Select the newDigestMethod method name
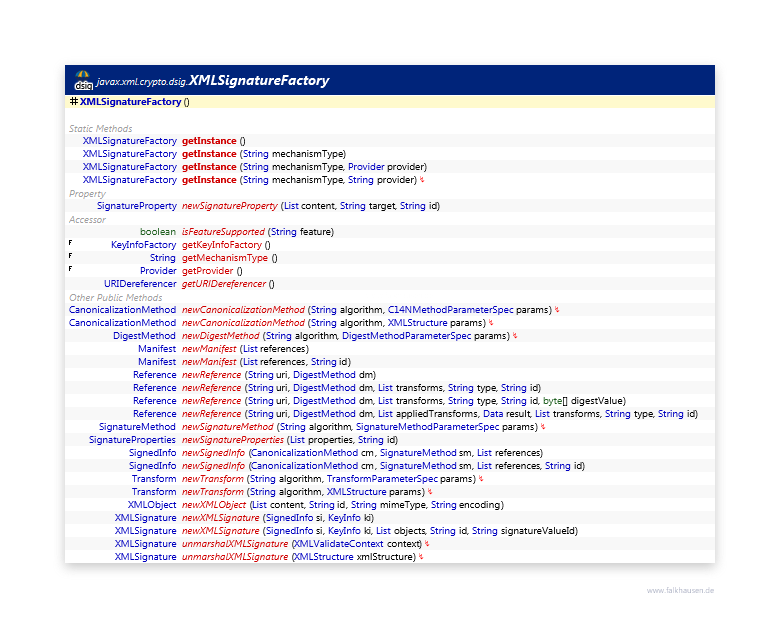The width and height of the screenshot is (771, 636). [221, 336]
